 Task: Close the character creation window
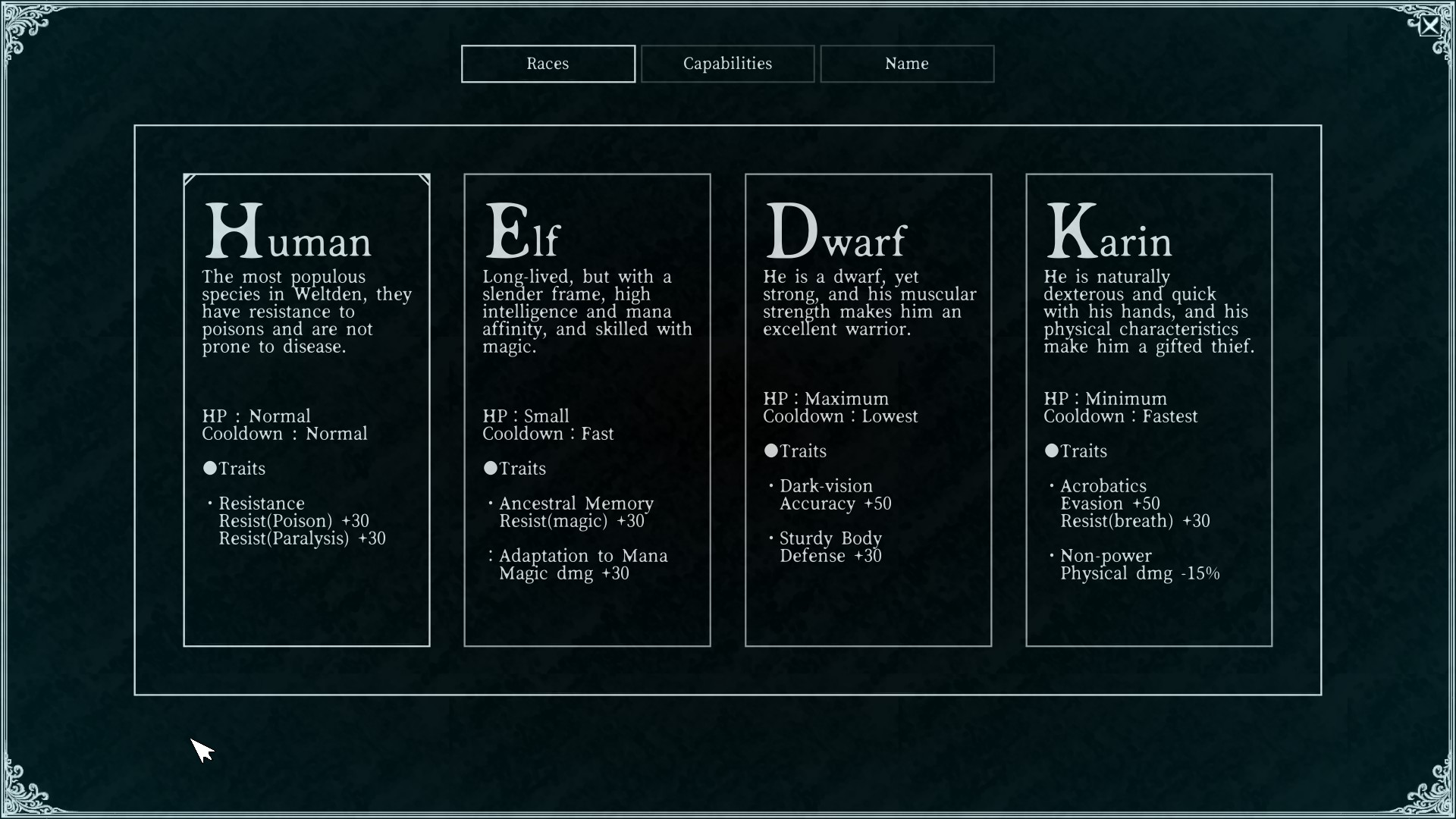pos(1429,27)
